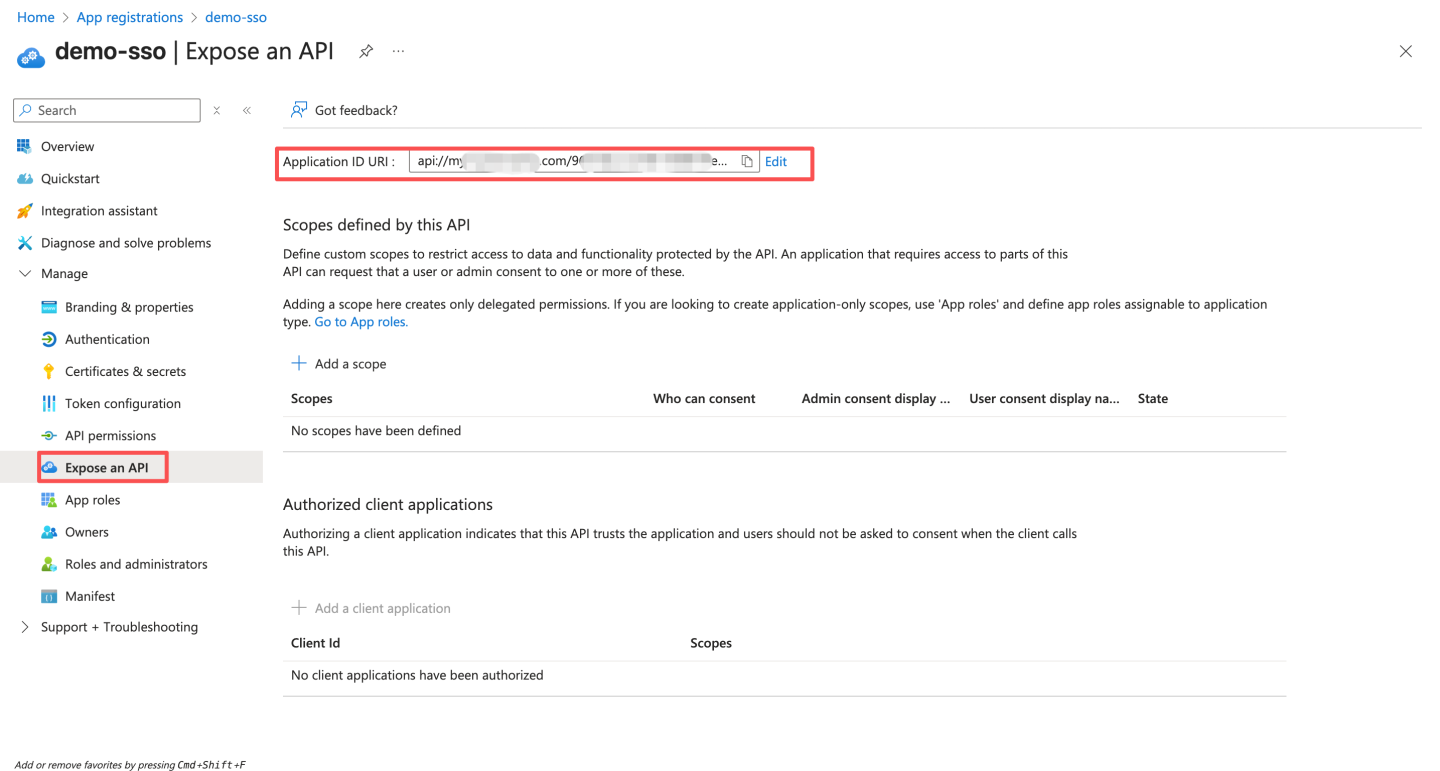The width and height of the screenshot is (1440, 771).
Task: Click 'No client applications have been authorized' text
Action: coord(417,675)
